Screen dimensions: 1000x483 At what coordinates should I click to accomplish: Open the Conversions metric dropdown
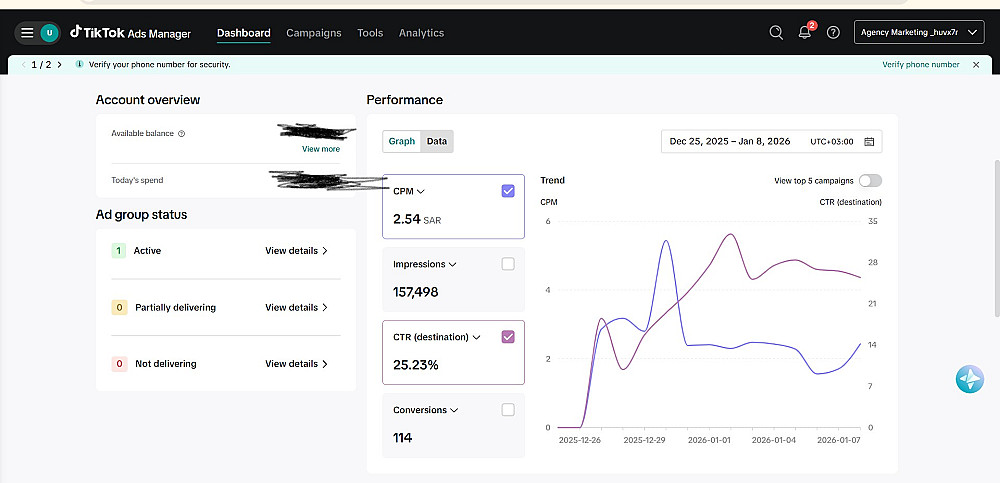tap(455, 410)
